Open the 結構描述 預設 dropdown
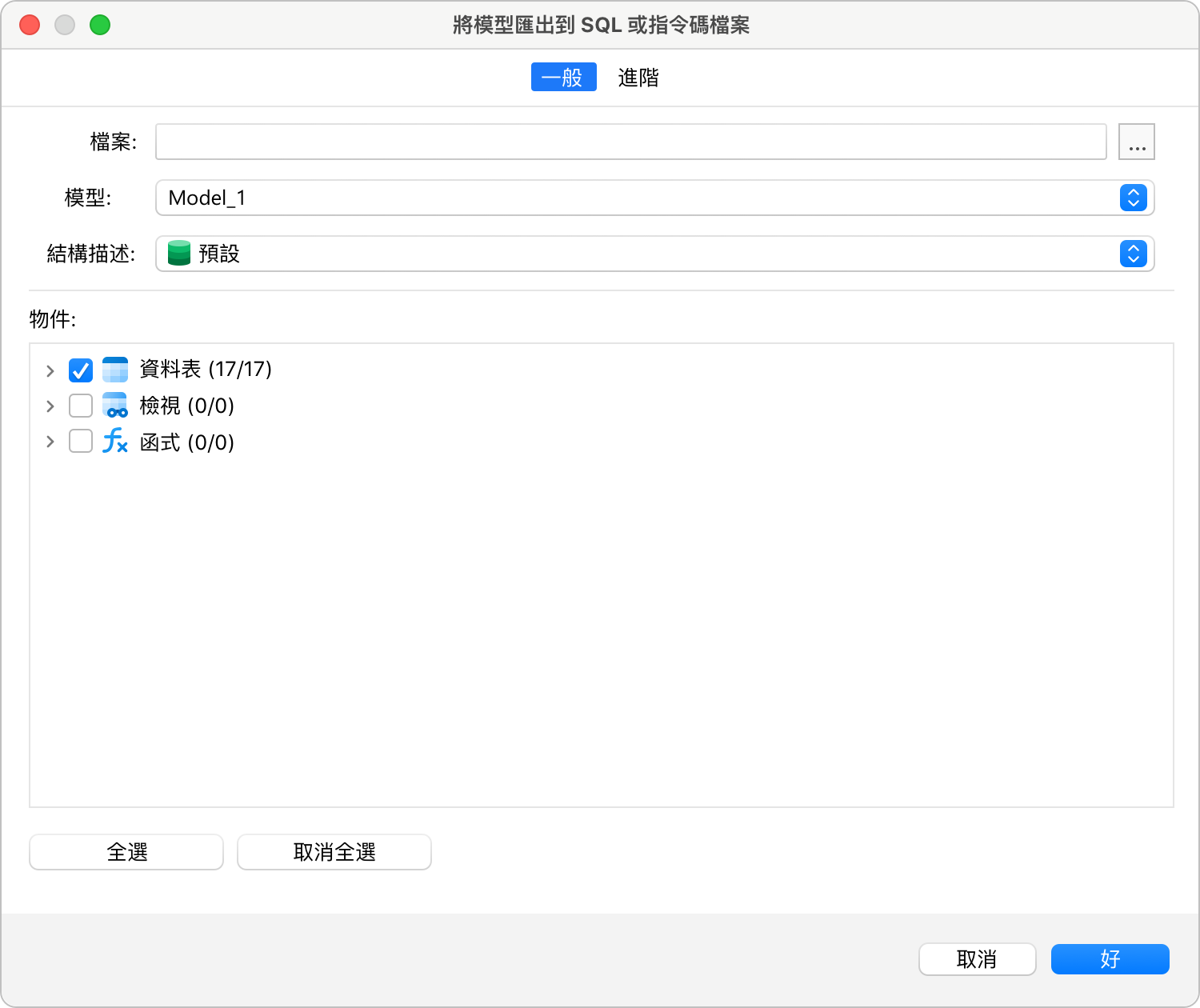The height and width of the screenshot is (1008, 1200). (x=655, y=254)
